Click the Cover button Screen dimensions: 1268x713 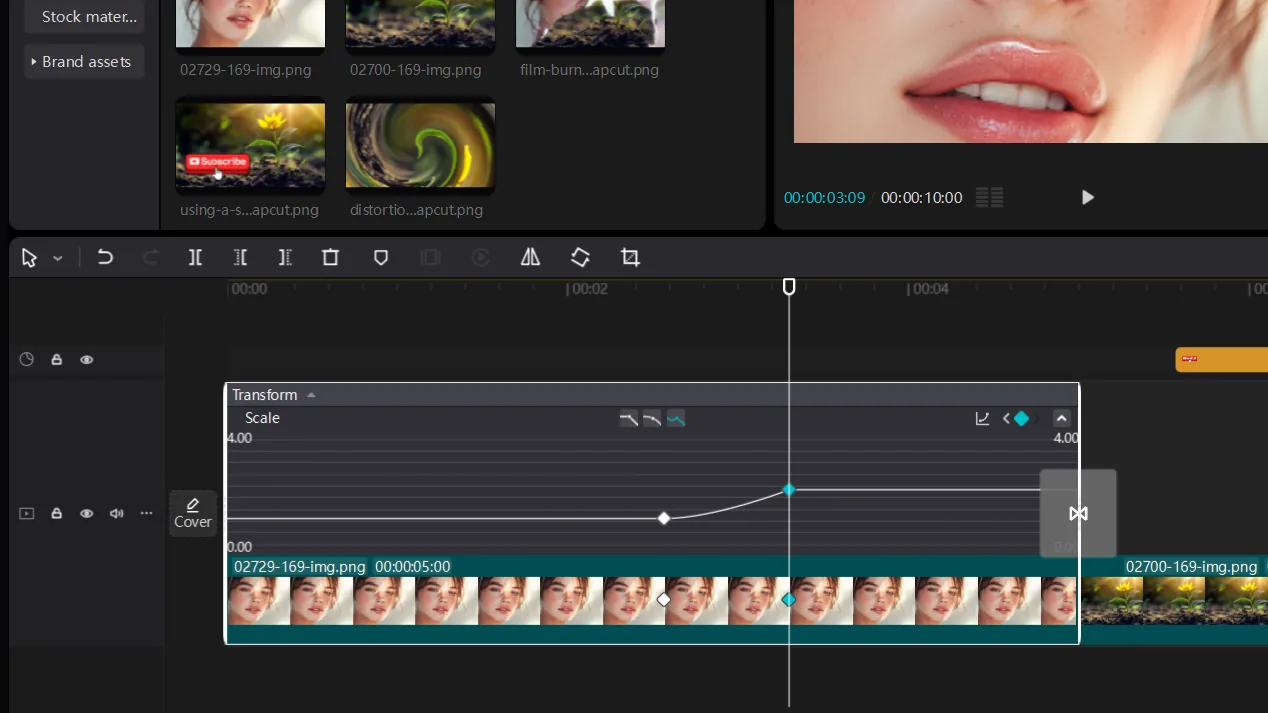coord(193,513)
